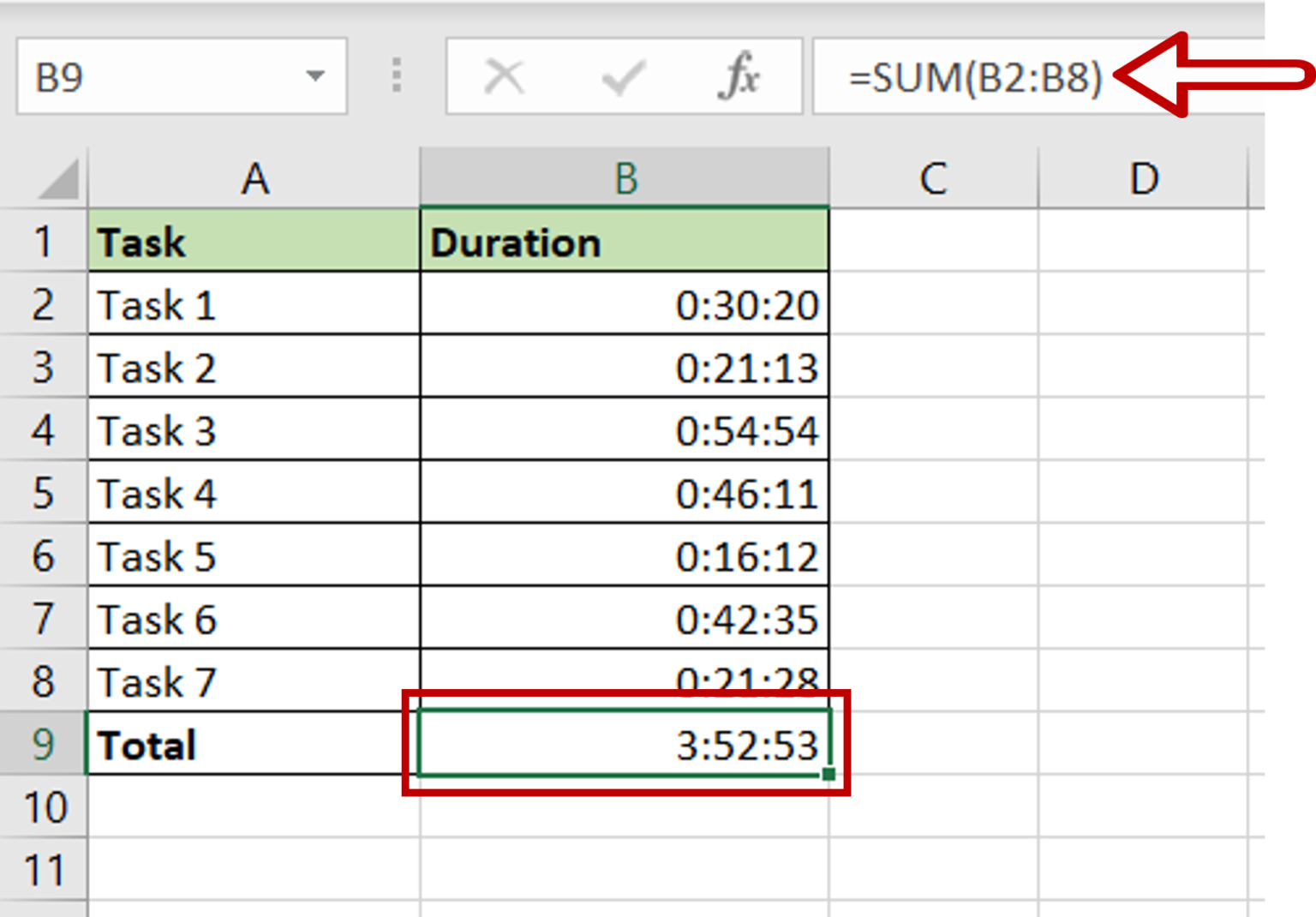
Task: Select the Total cell in column A
Action: (x=254, y=745)
